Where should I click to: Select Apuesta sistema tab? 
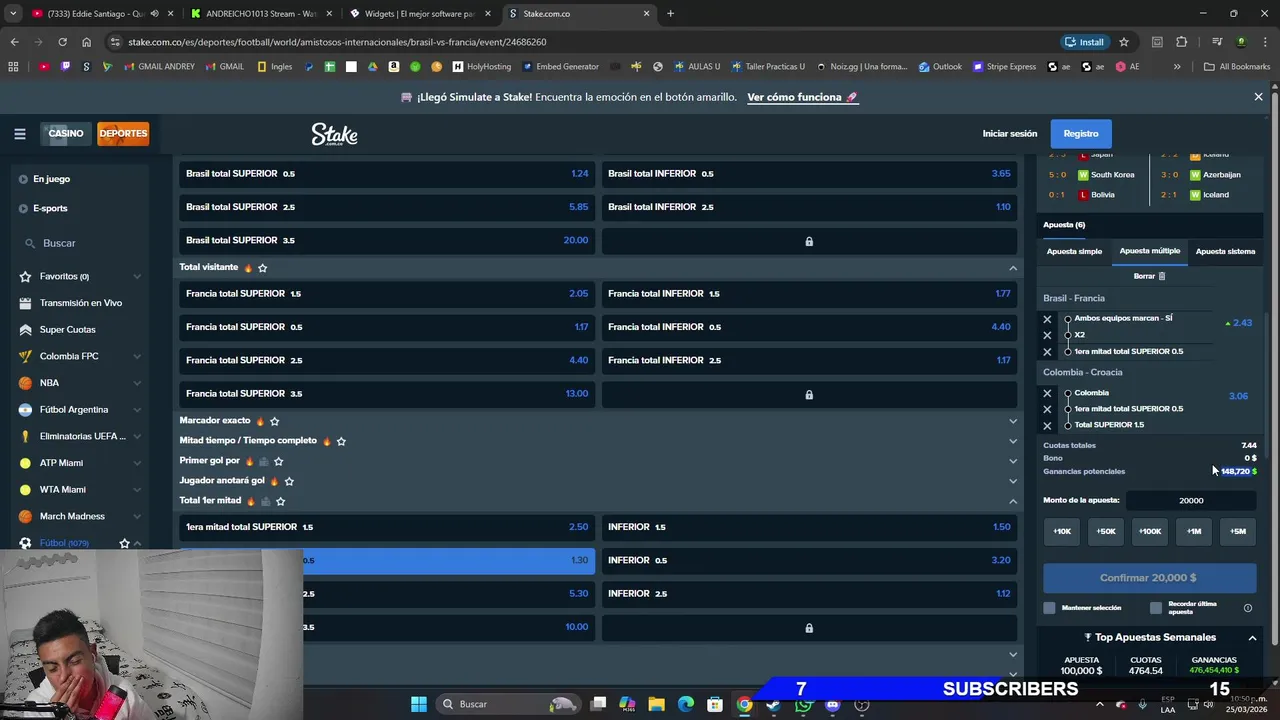pyautogui.click(x=1225, y=251)
